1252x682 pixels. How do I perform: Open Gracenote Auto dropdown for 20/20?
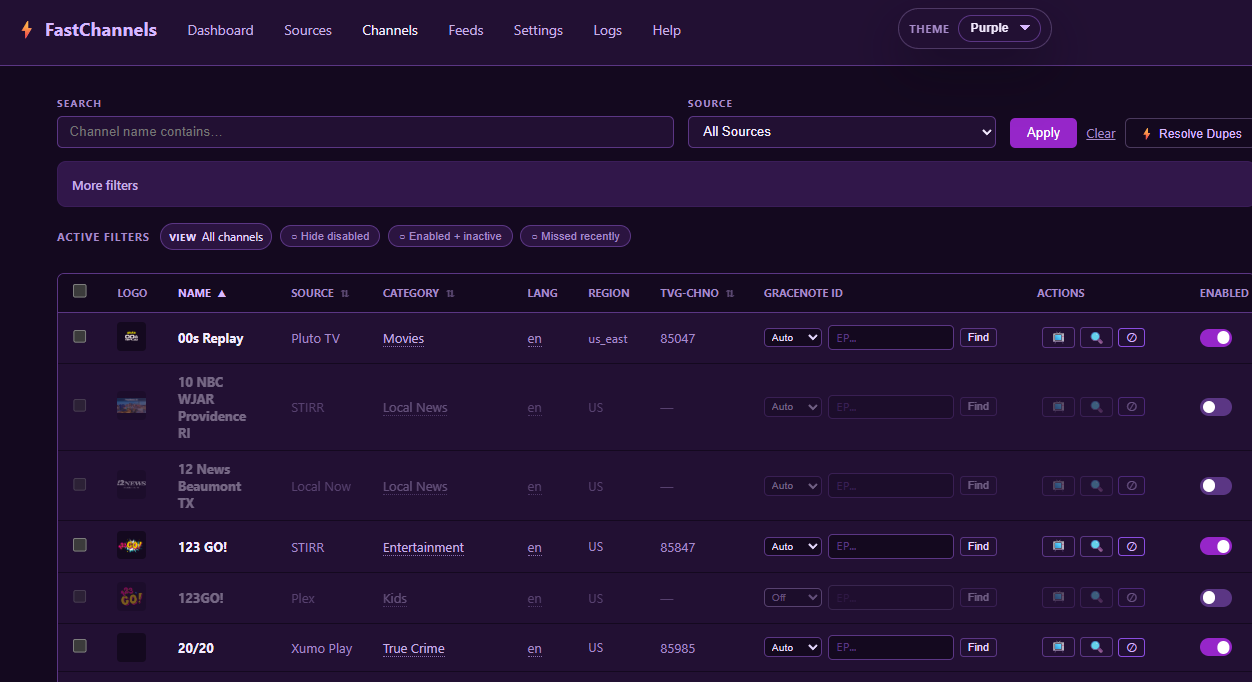792,648
